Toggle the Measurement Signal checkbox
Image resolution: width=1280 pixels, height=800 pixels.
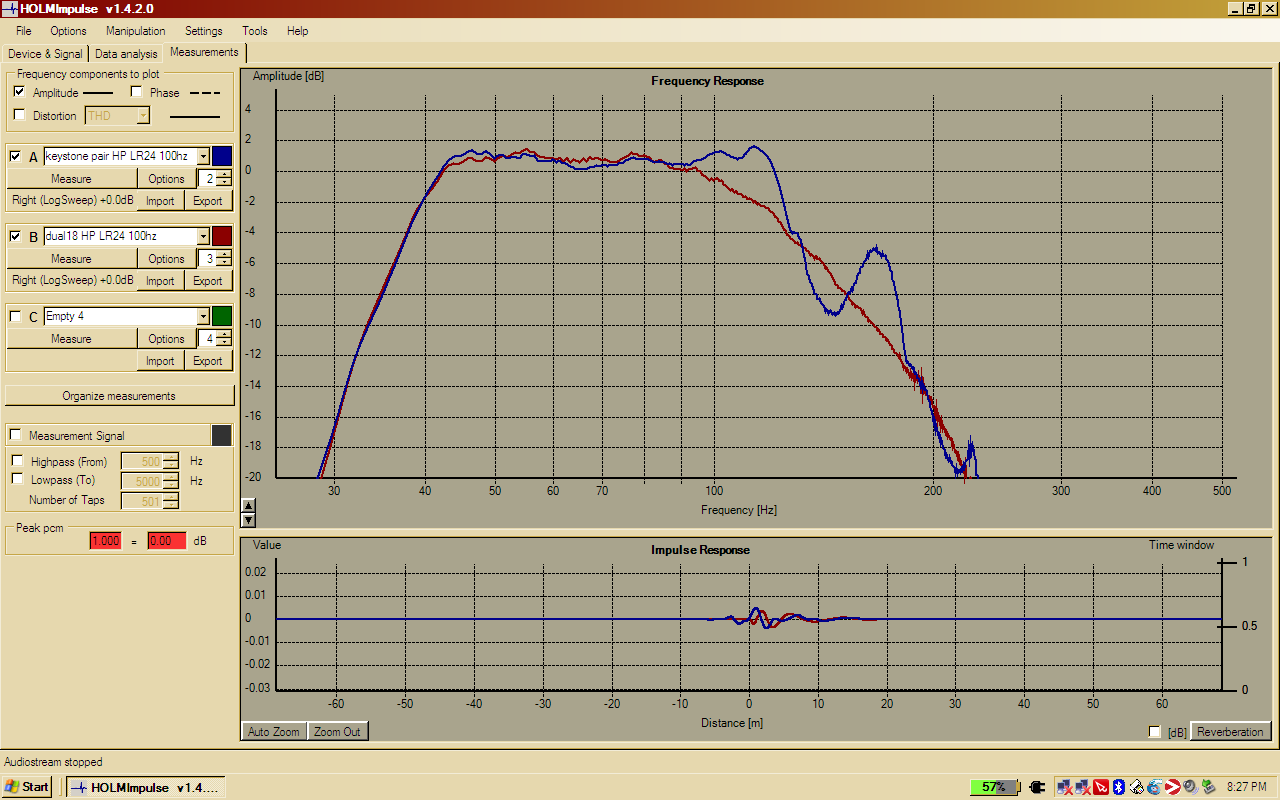tap(15, 435)
